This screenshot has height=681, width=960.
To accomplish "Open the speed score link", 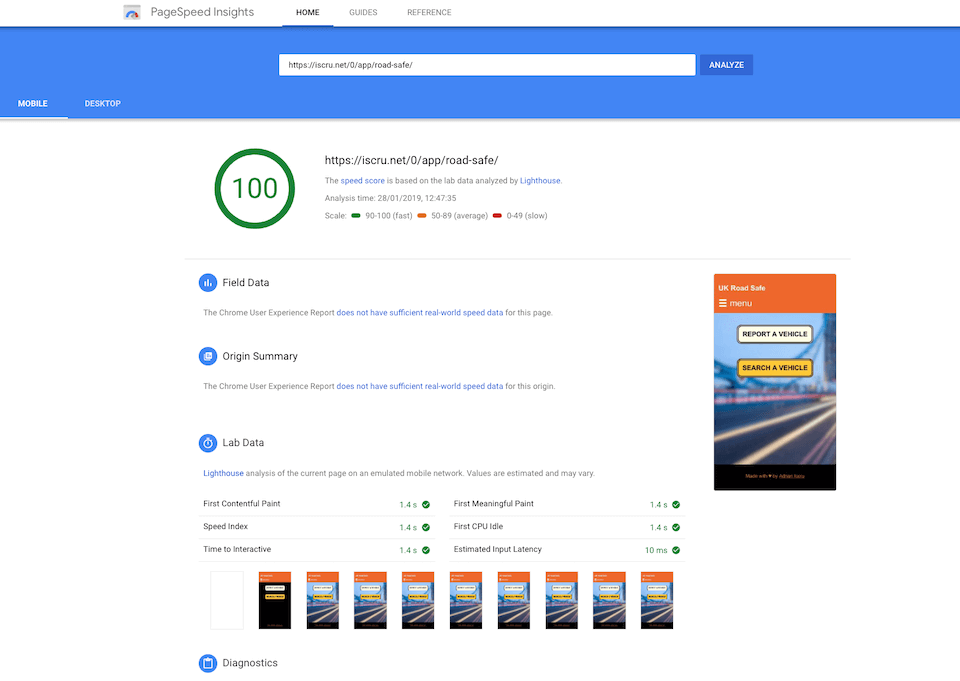I will 362,181.
